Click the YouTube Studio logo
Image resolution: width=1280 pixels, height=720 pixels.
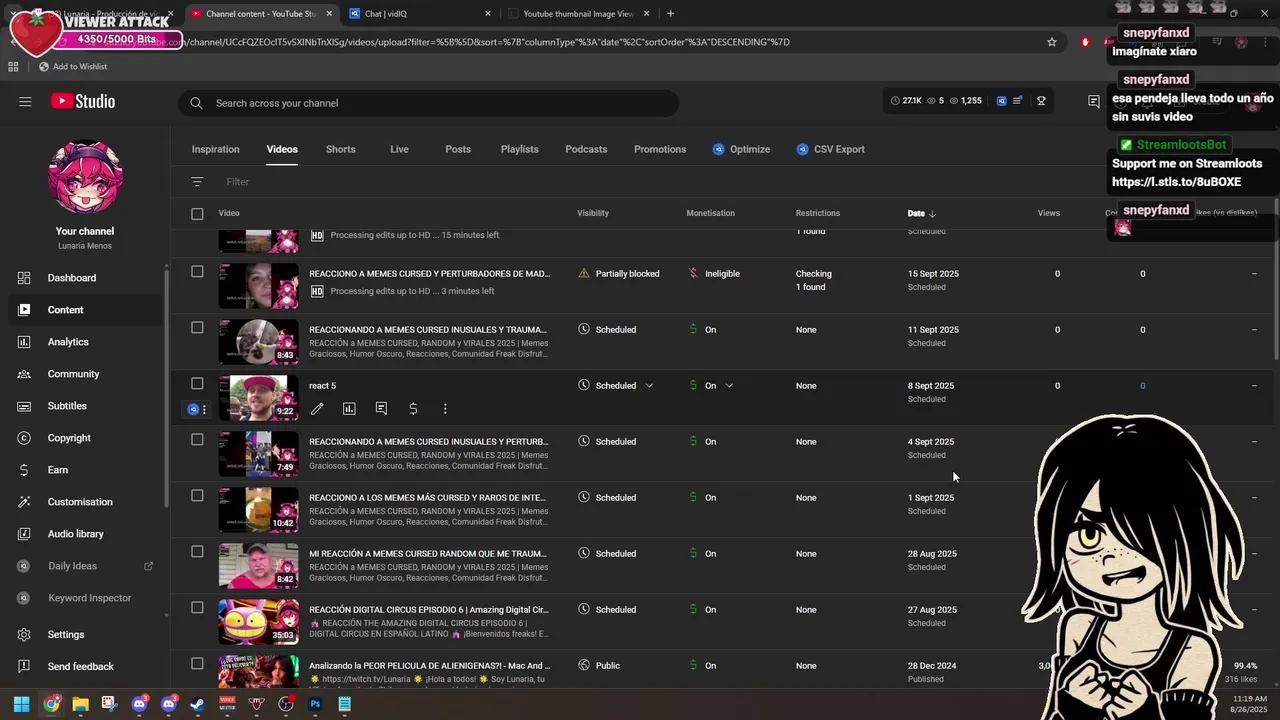point(83,102)
